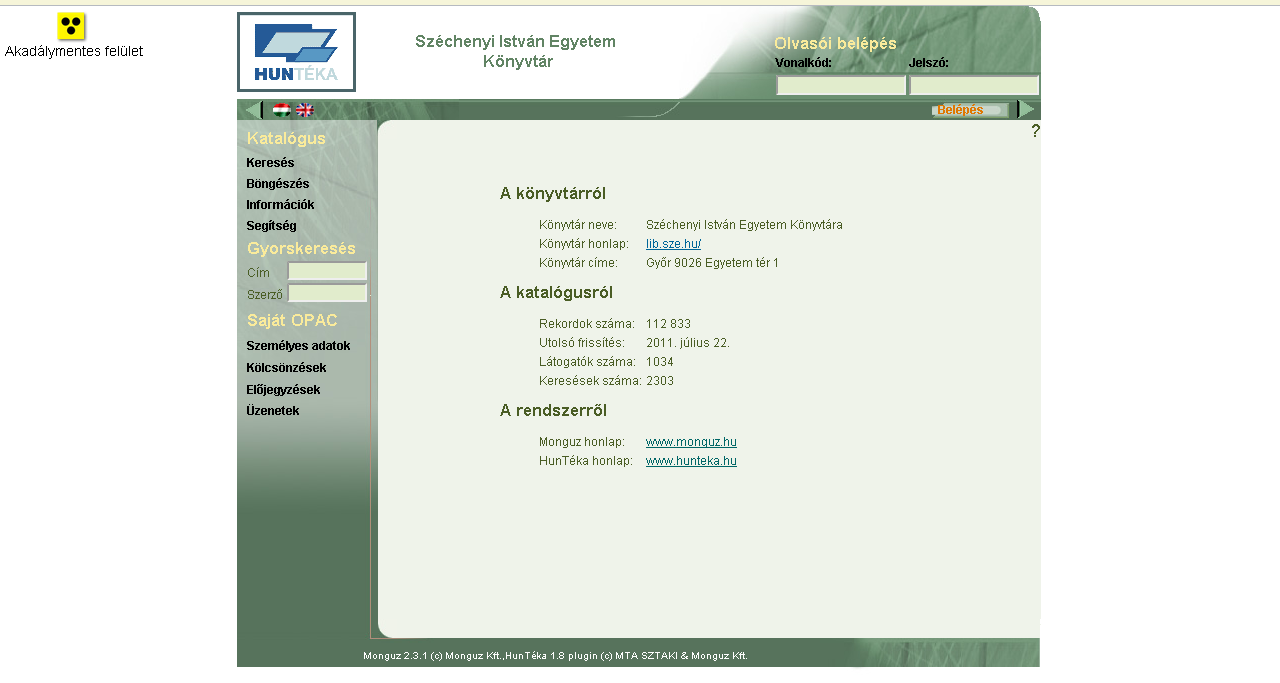Click the Akadálymentes felület link text
1280x683 pixels.
(74, 51)
